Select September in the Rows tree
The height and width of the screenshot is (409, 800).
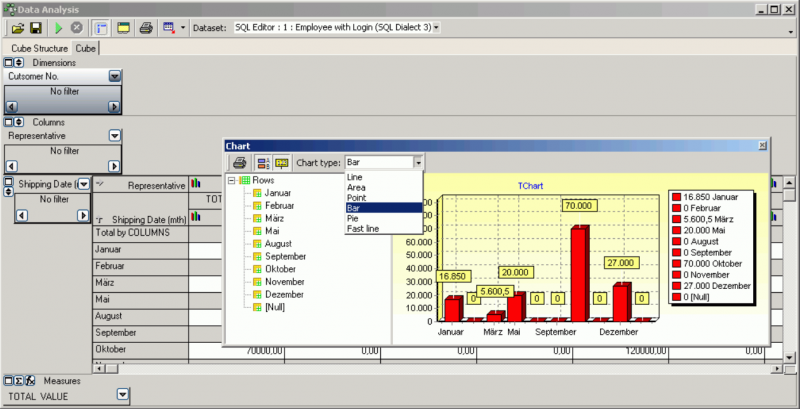pos(285,257)
